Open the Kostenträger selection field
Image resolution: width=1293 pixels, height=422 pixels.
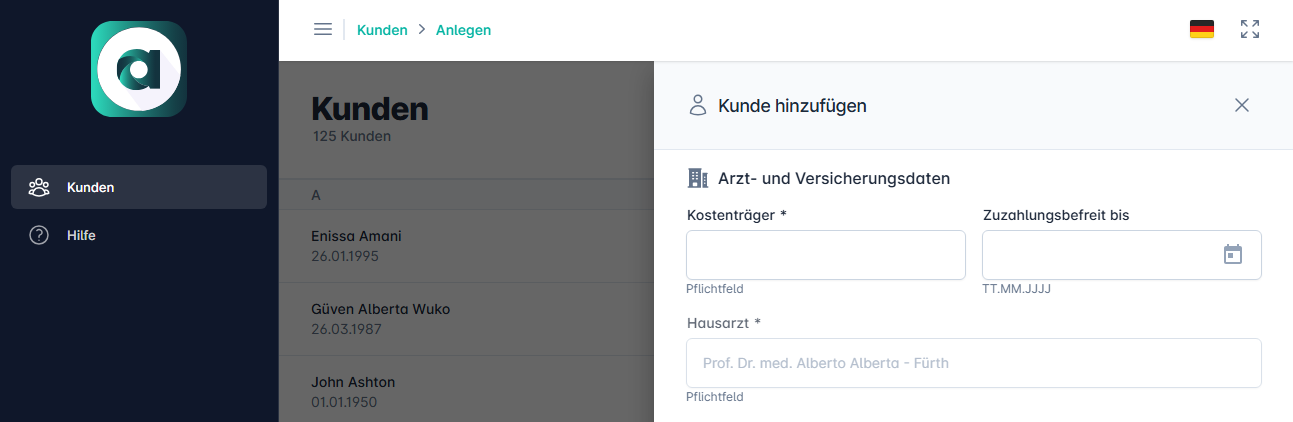click(x=825, y=255)
